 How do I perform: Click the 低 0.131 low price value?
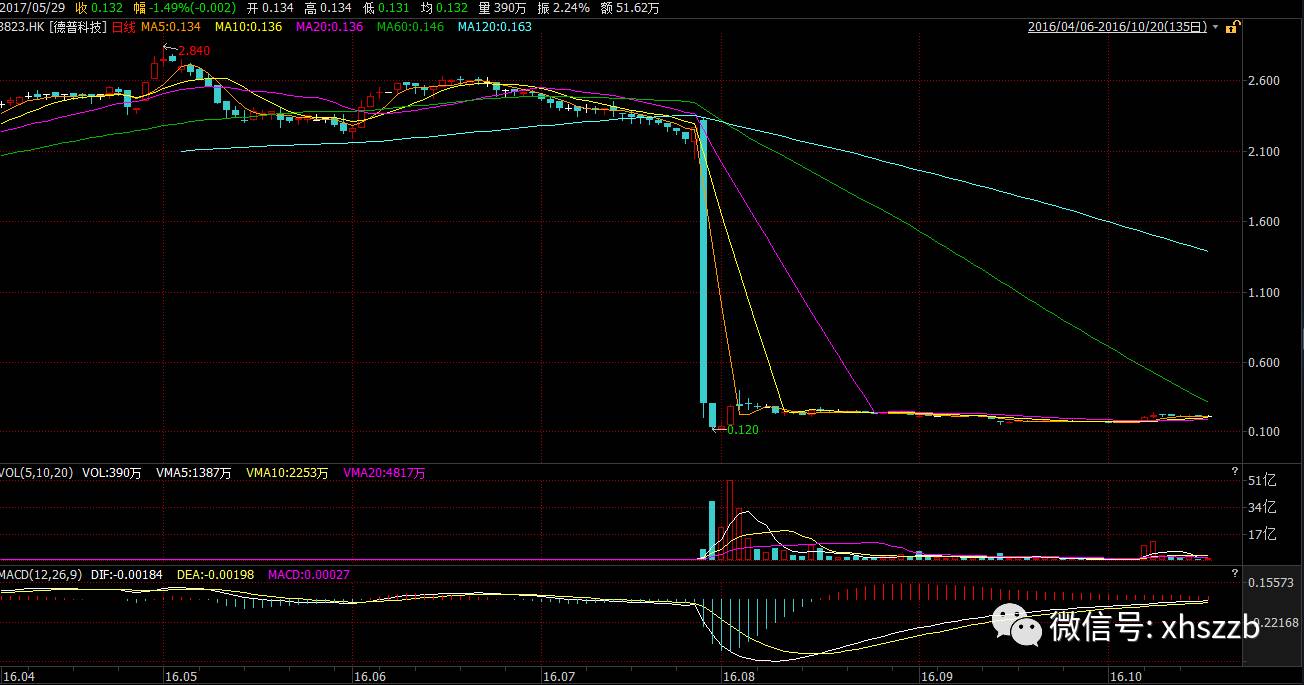pyautogui.click(x=384, y=8)
